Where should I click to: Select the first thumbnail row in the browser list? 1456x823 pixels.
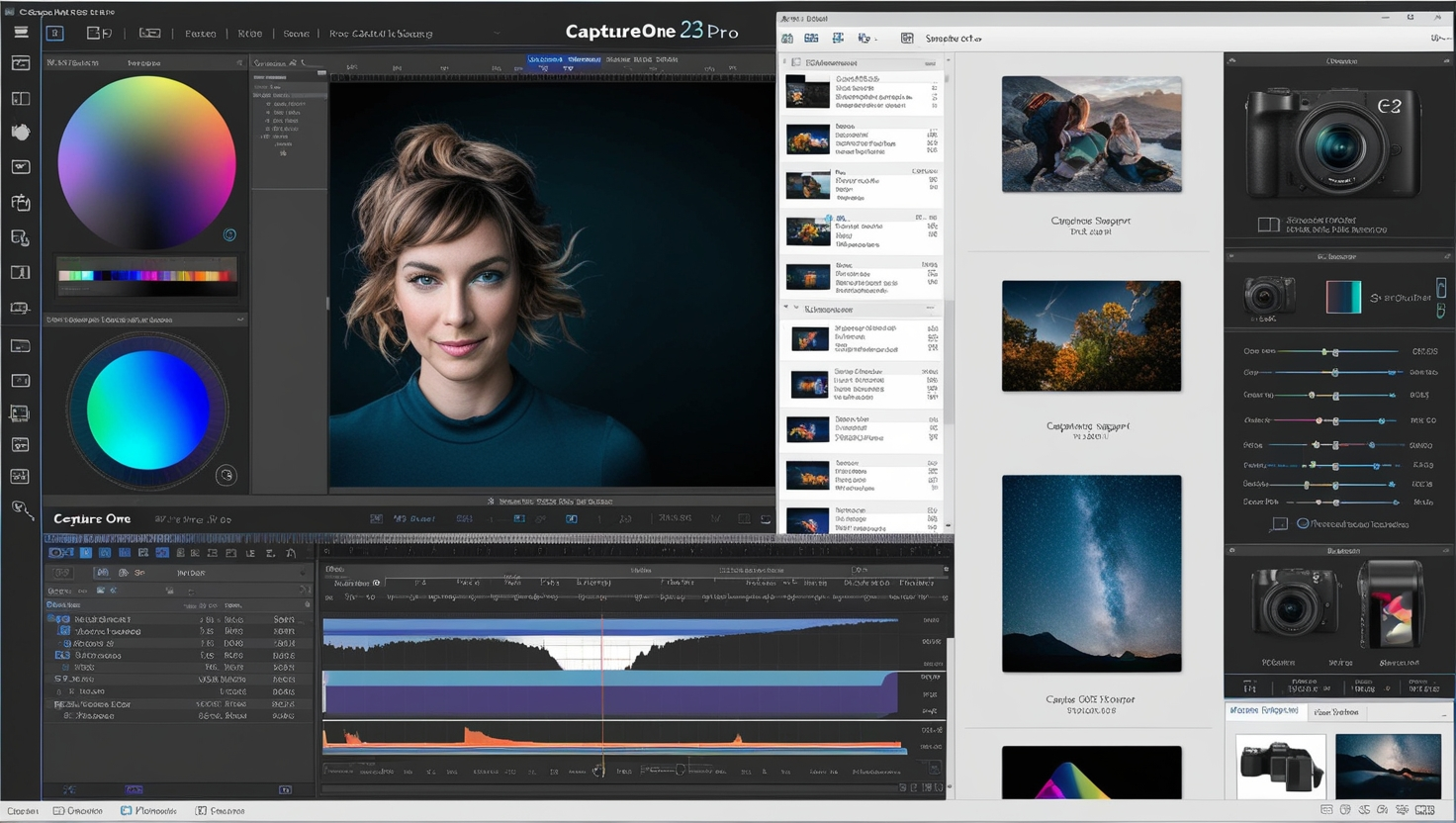pyautogui.click(x=862, y=92)
